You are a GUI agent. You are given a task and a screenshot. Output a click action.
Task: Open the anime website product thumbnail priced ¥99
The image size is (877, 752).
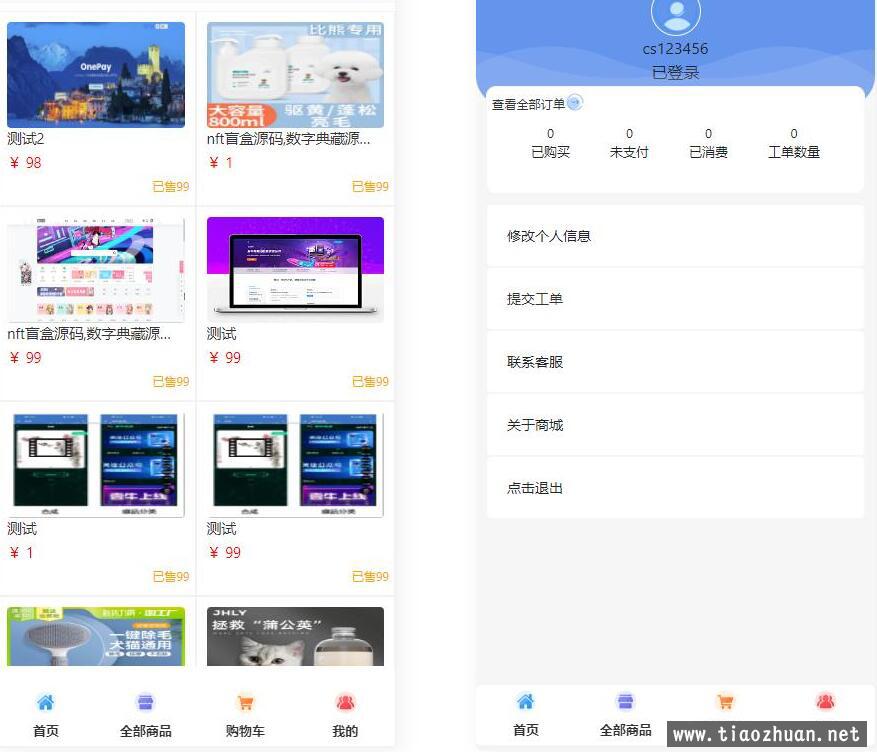click(96, 270)
